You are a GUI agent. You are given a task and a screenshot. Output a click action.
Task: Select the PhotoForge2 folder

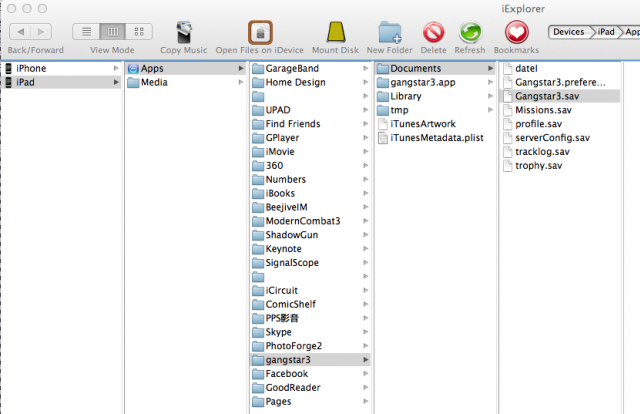click(x=310, y=346)
